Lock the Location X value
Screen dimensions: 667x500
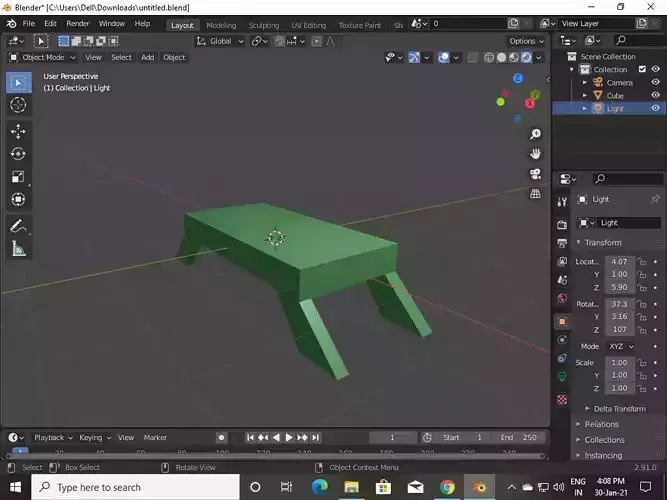click(x=642, y=262)
